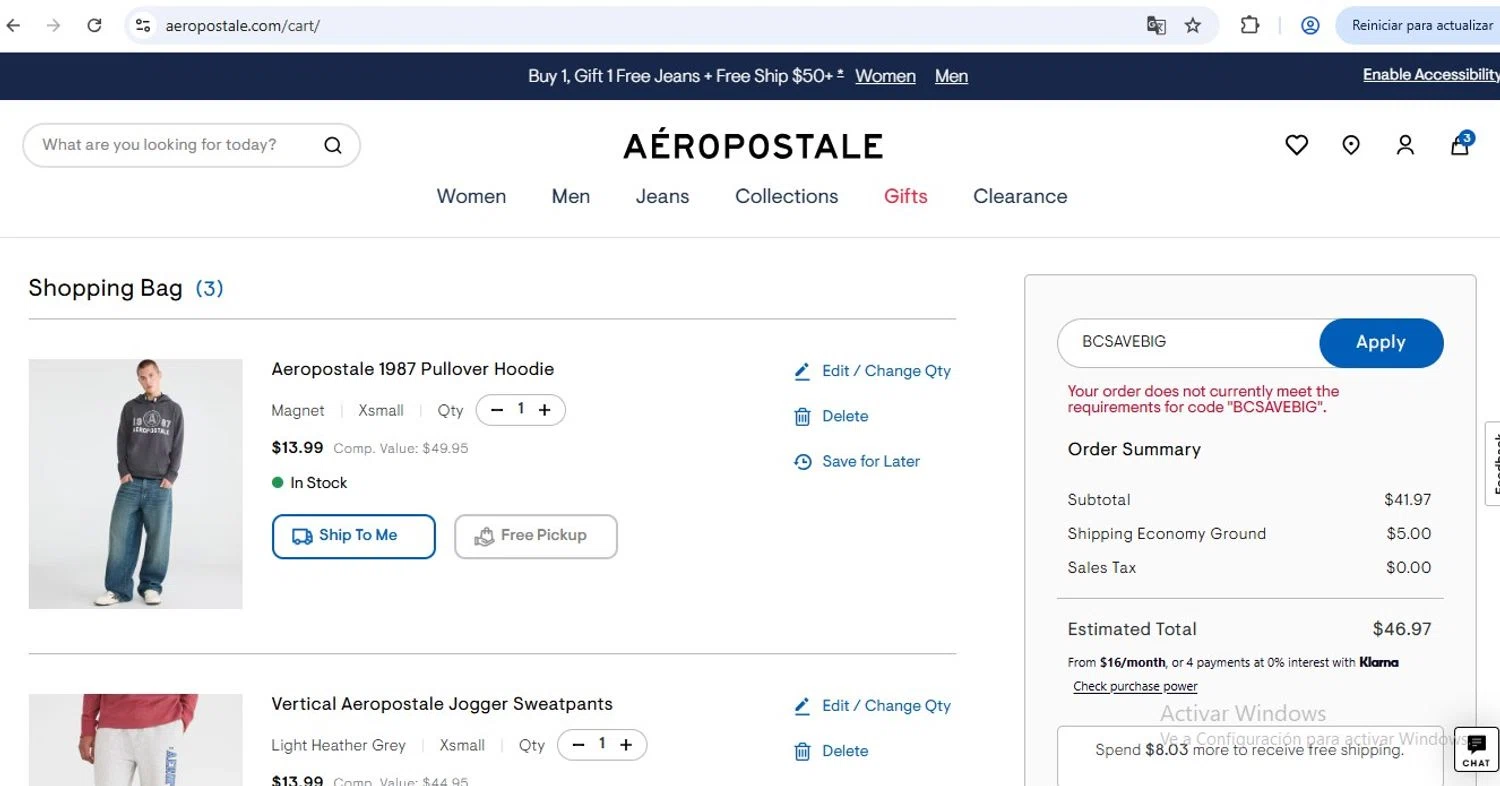Decrease the hoodie quantity with minus
1500x786 pixels.
497,410
